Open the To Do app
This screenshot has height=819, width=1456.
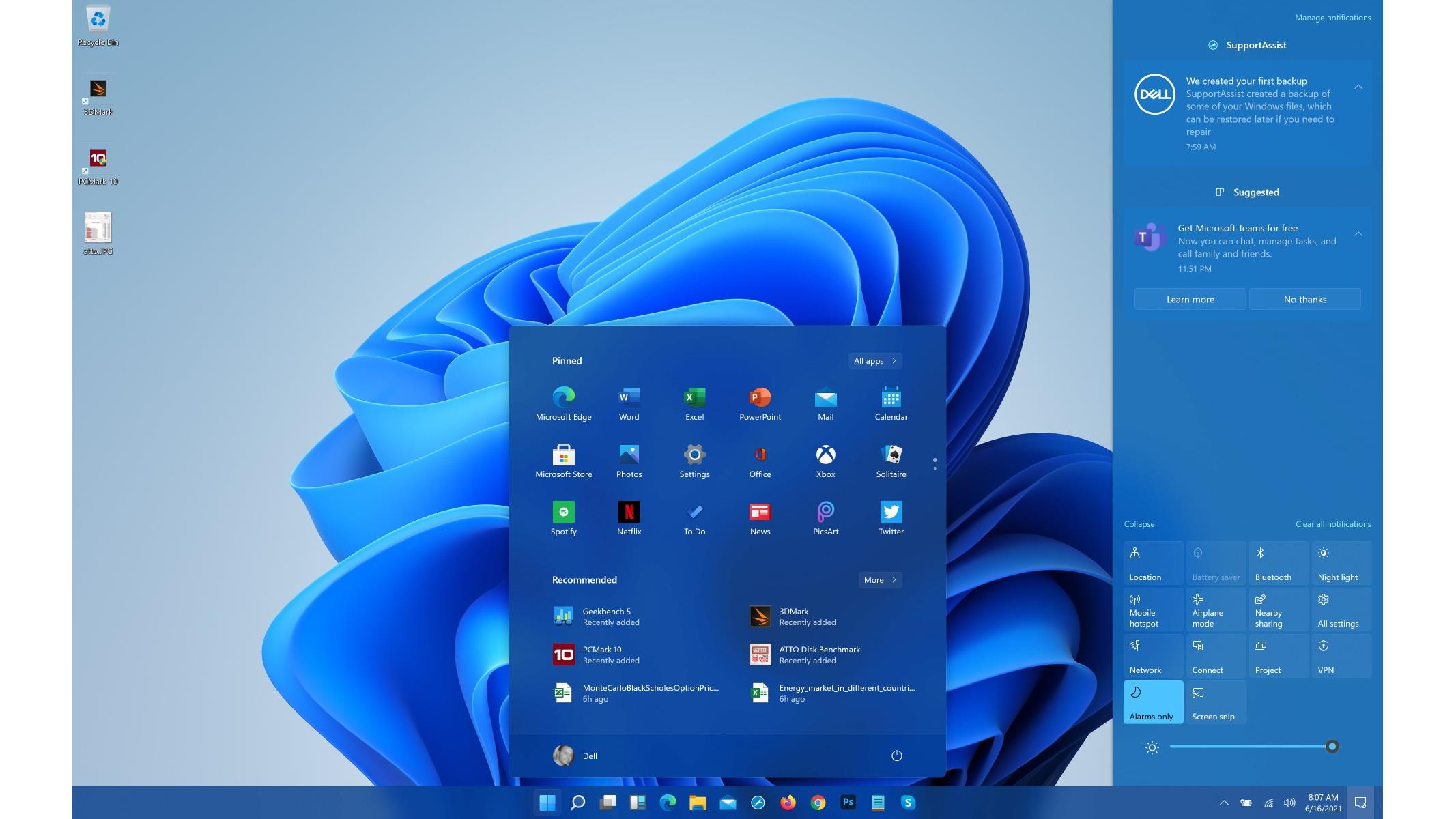pyautogui.click(x=694, y=519)
